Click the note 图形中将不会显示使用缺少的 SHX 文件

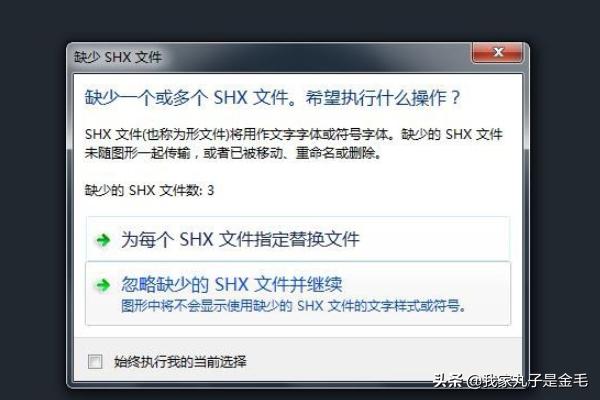coord(293,306)
